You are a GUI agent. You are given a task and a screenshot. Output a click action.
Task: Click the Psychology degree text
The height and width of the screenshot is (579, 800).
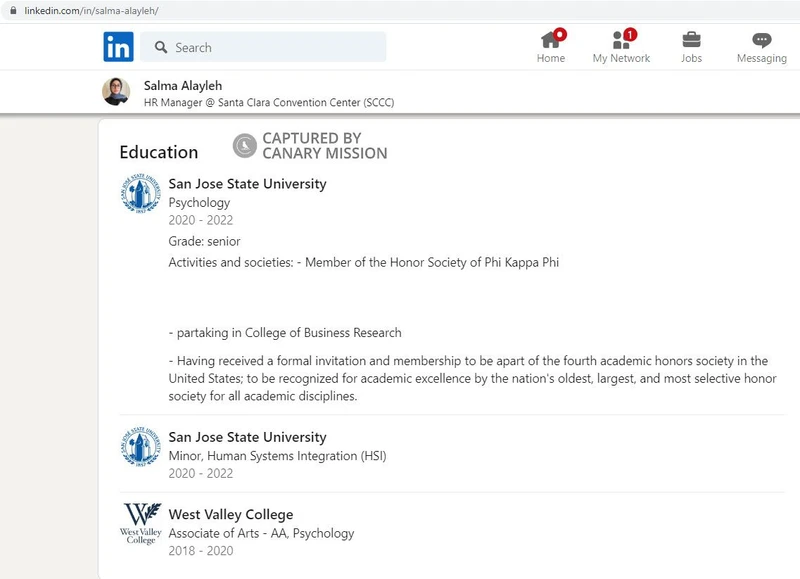199,203
